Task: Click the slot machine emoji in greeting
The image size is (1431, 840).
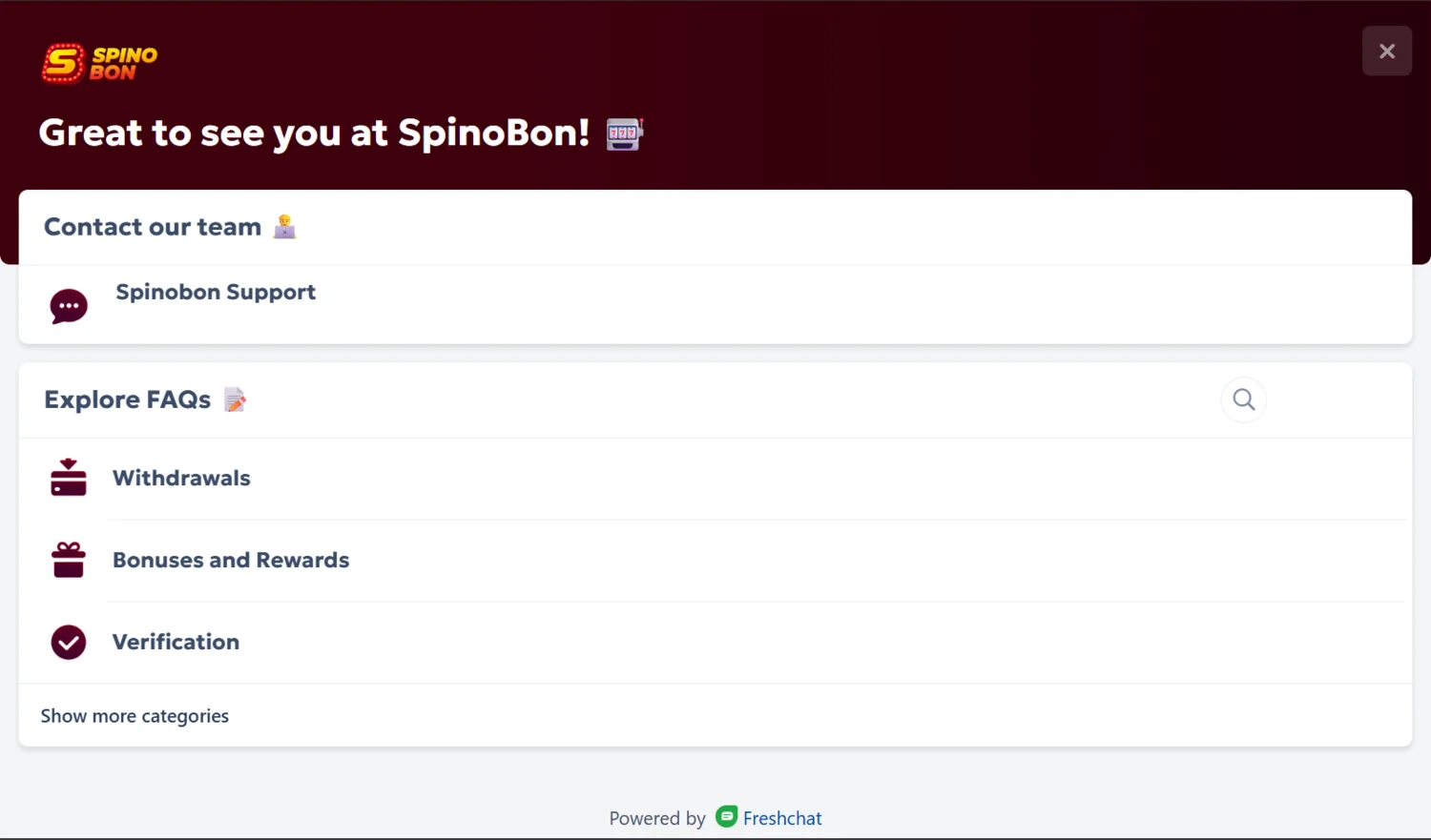Action: coord(621,133)
